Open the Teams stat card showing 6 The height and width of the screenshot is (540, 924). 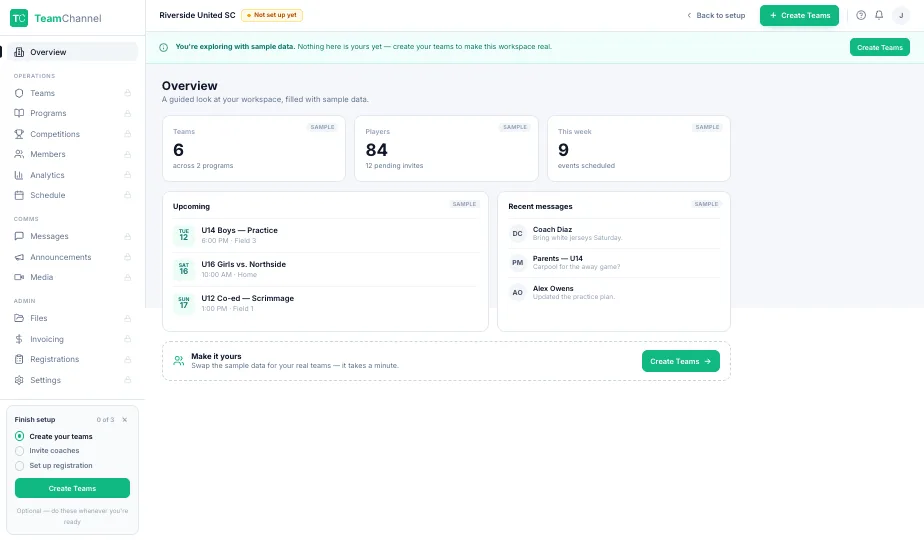(254, 149)
